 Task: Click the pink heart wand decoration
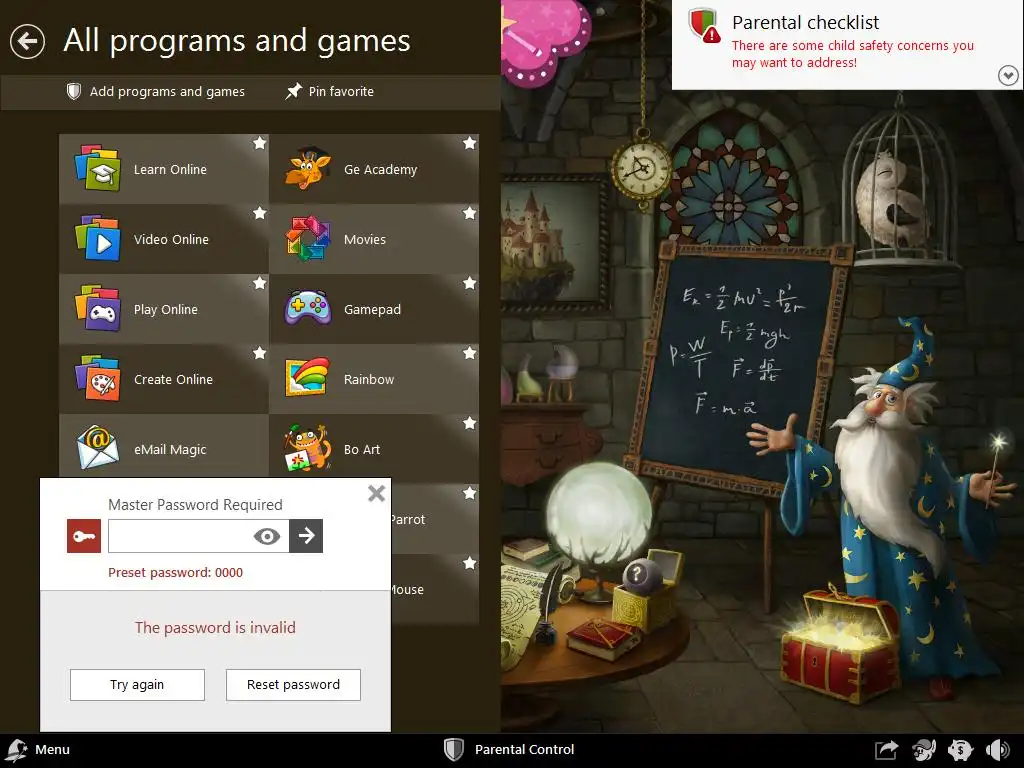pyautogui.click(x=544, y=42)
